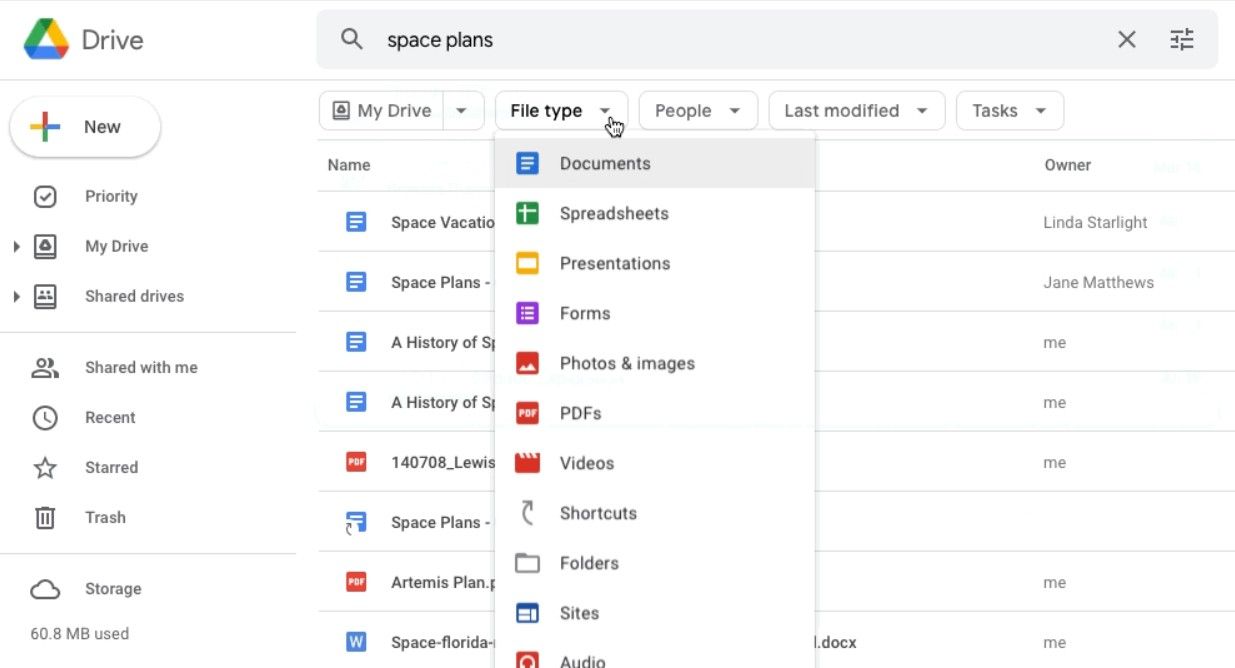This screenshot has height=668, width=1235.
Task: Open advanced search options
Action: [x=1182, y=39]
